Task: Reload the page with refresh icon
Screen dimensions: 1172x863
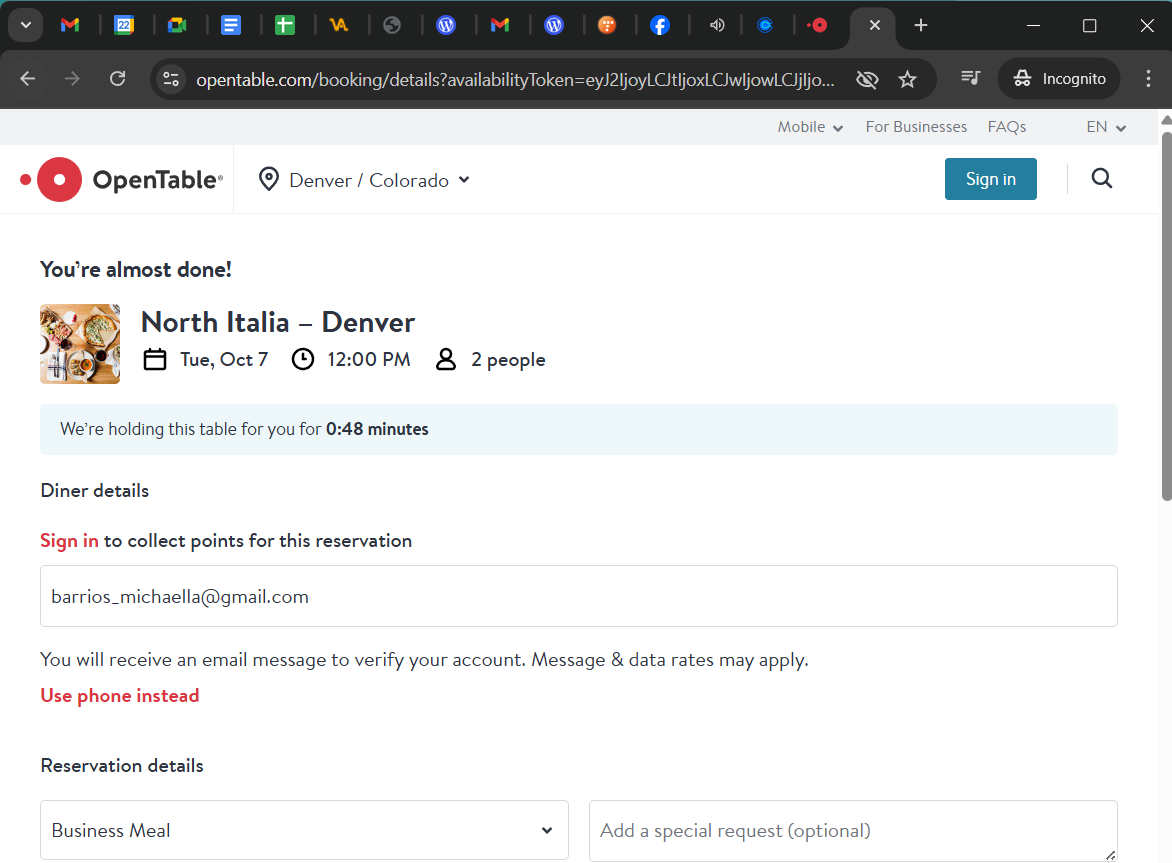Action: point(117,79)
